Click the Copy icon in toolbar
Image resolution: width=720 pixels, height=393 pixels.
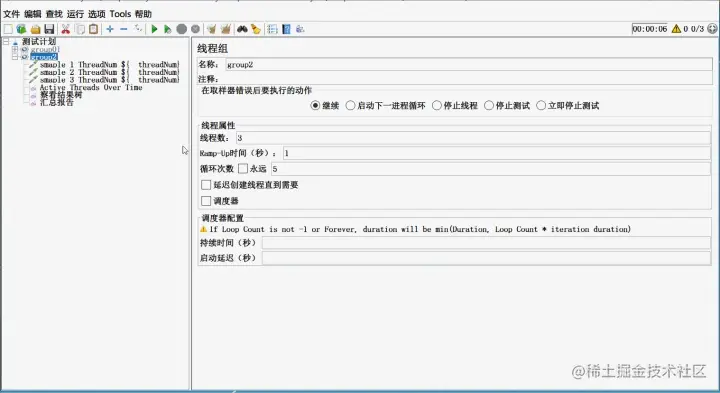click(x=80, y=29)
